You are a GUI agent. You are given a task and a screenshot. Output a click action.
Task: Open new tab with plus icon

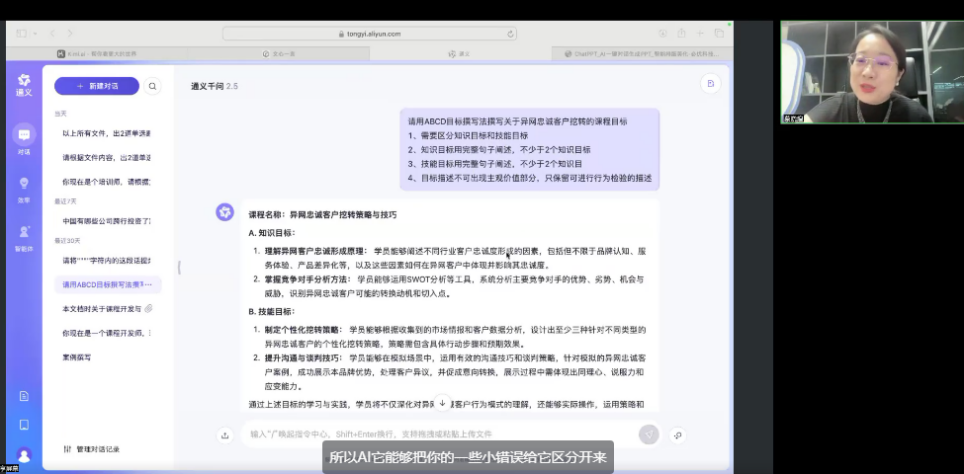coord(700,33)
